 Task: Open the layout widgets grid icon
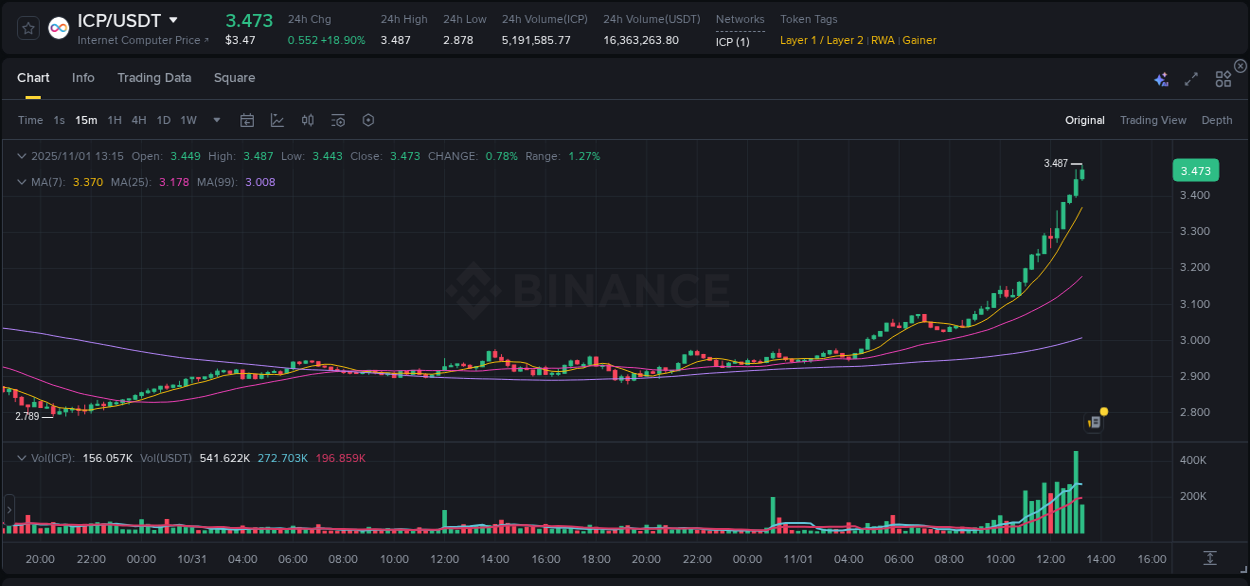pos(1222,77)
